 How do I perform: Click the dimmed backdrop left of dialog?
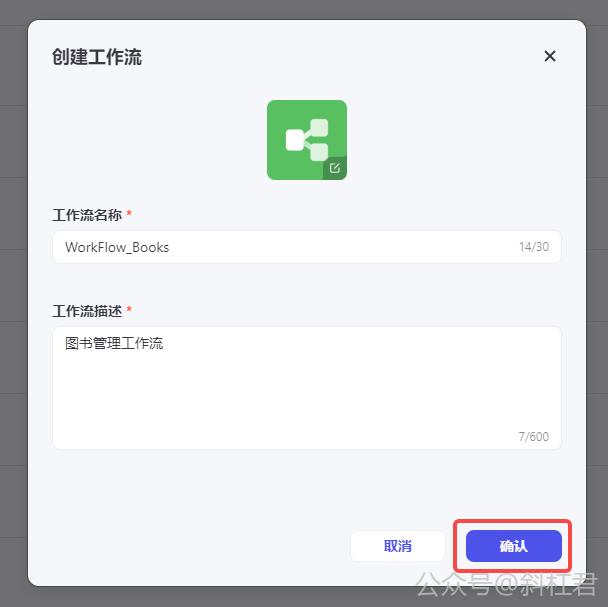point(14,303)
